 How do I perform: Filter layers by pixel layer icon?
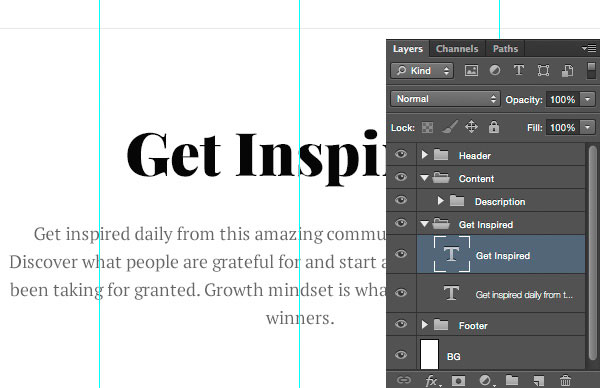click(x=471, y=70)
